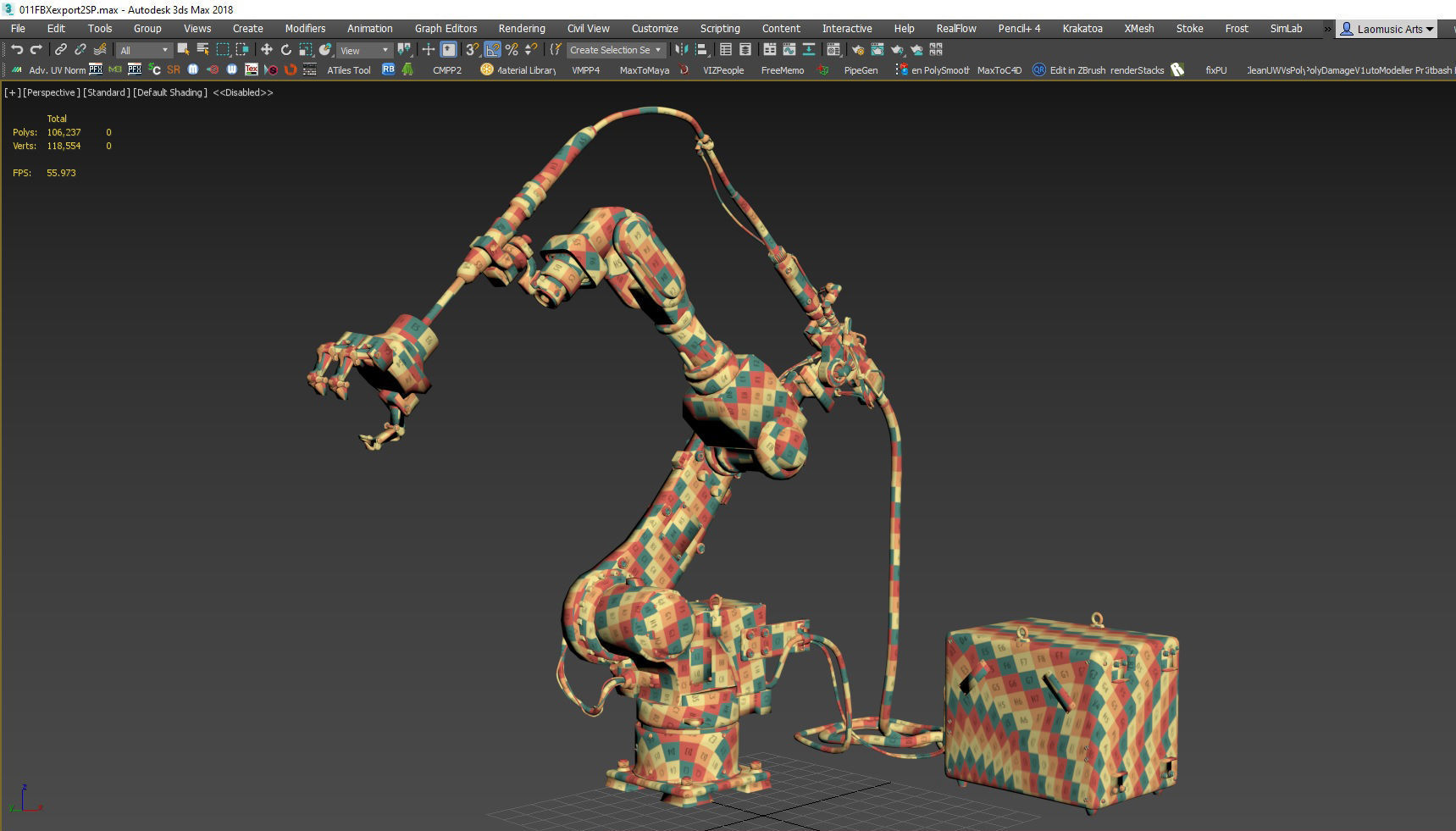Click the Redo arrow icon
This screenshot has height=831, width=1456.
tap(36, 50)
